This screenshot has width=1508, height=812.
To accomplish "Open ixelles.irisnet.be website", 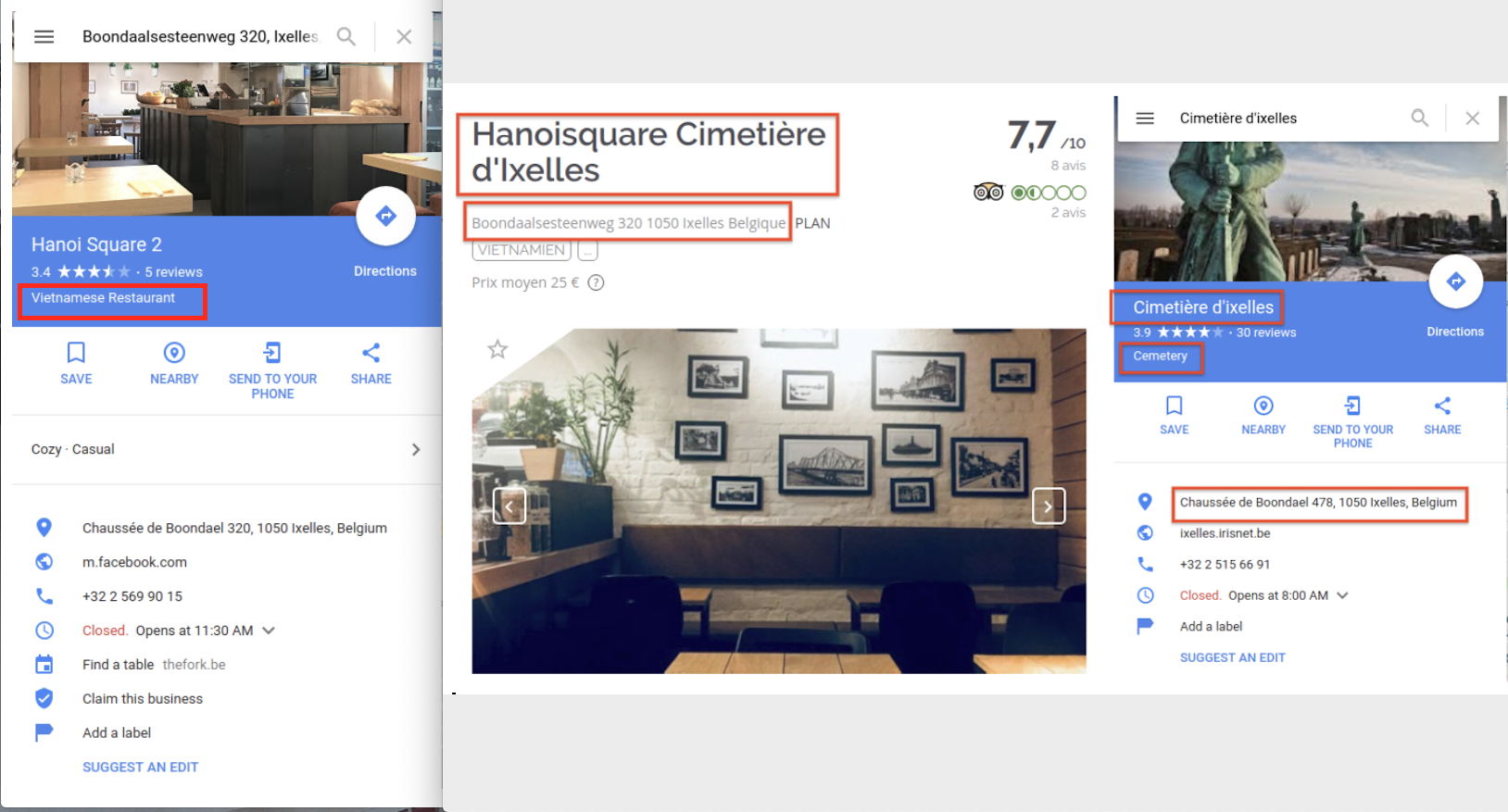I will tap(1225, 533).
